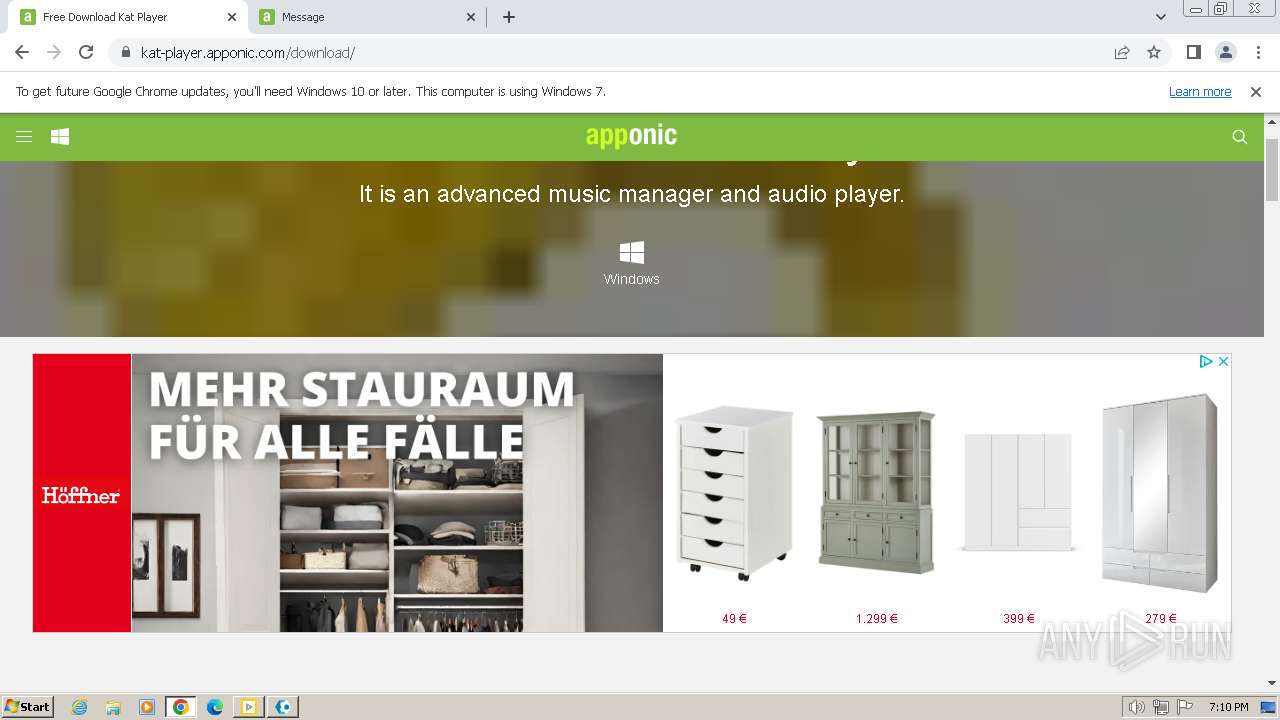Select the Free Download Kat Player tab
Viewport: 1280px width, 720px height.
tap(127, 17)
